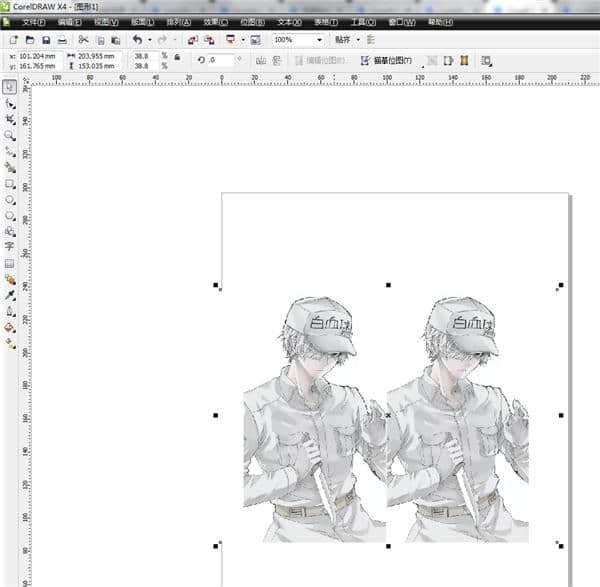Screen dimensions: 600x587
Task: Choose the Crop tool in the toolbox
Action: pos(10,118)
